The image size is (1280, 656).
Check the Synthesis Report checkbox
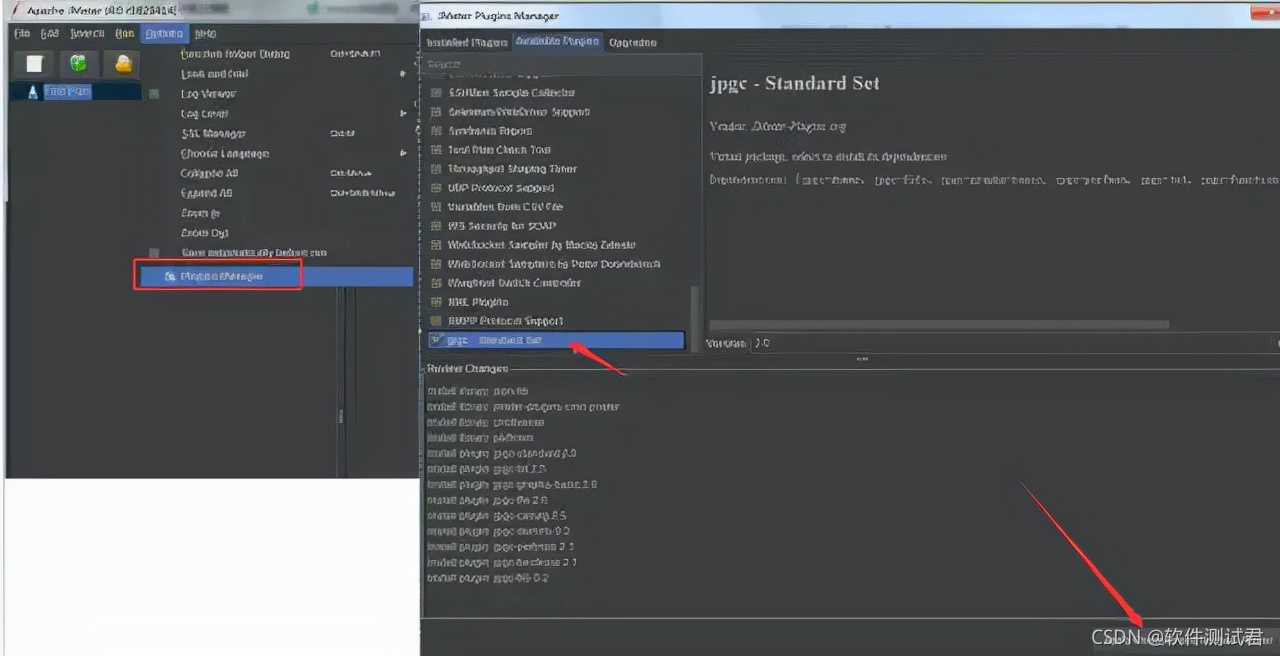pos(436,131)
